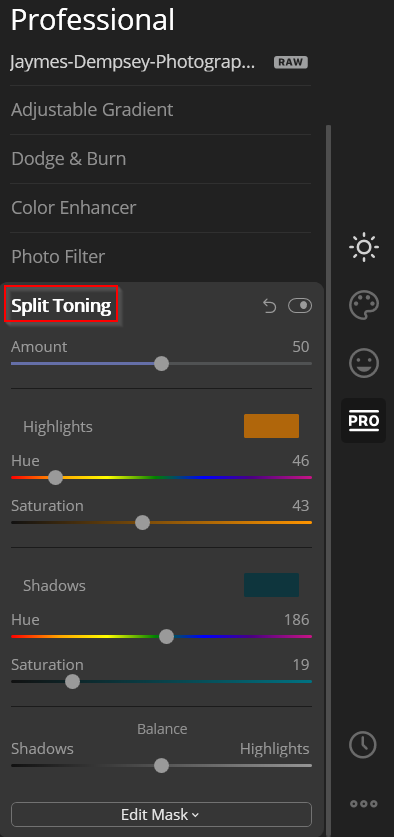Open the three-dots more options icon
This screenshot has height=837, width=394.
point(364,803)
